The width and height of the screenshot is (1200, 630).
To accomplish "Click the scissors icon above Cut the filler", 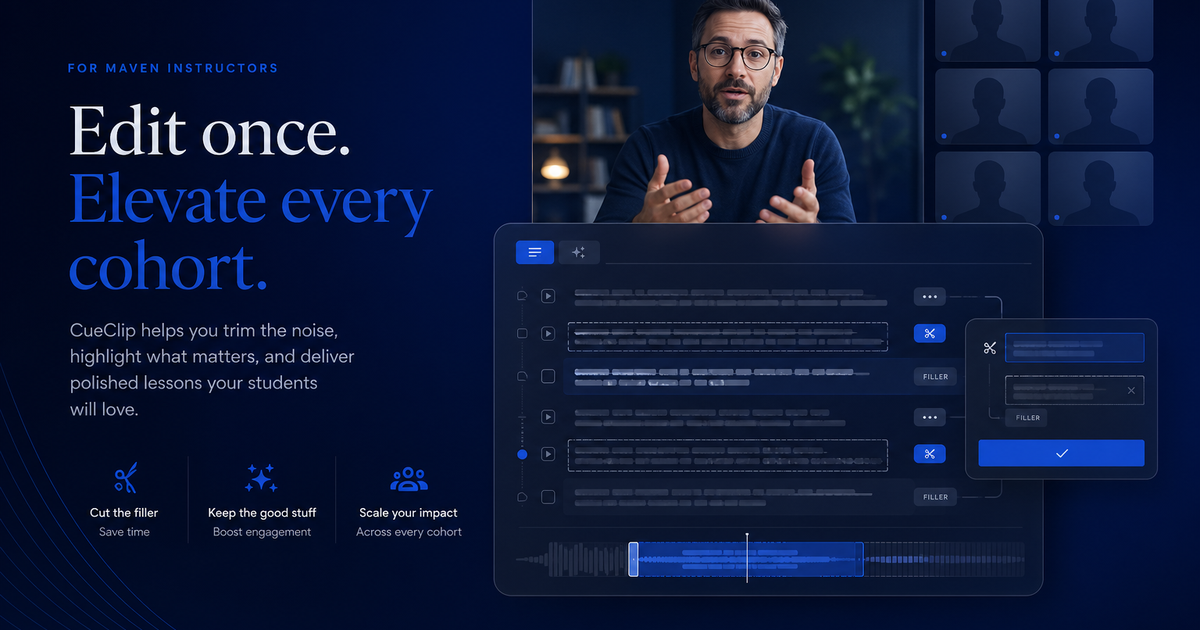I will coord(125,479).
